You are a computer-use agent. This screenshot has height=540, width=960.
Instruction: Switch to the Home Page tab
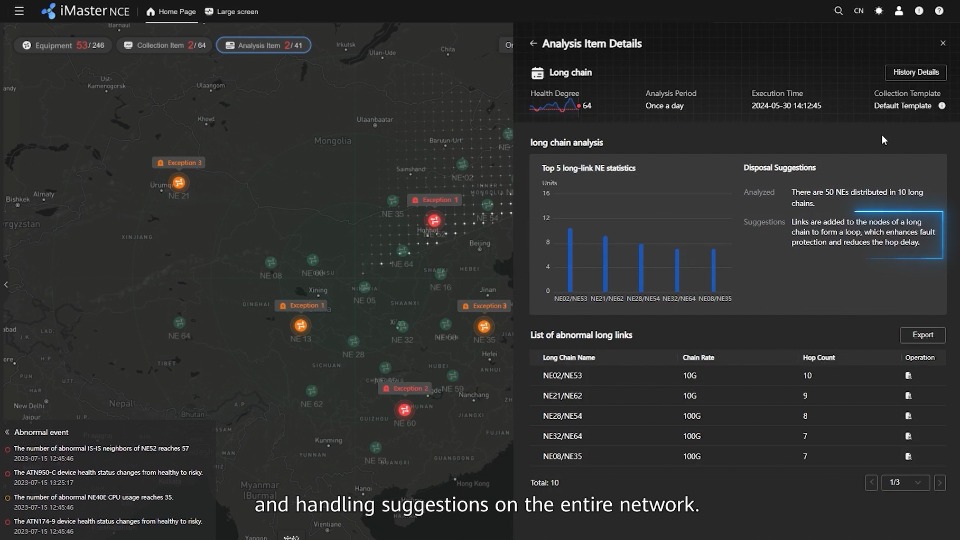click(x=171, y=11)
